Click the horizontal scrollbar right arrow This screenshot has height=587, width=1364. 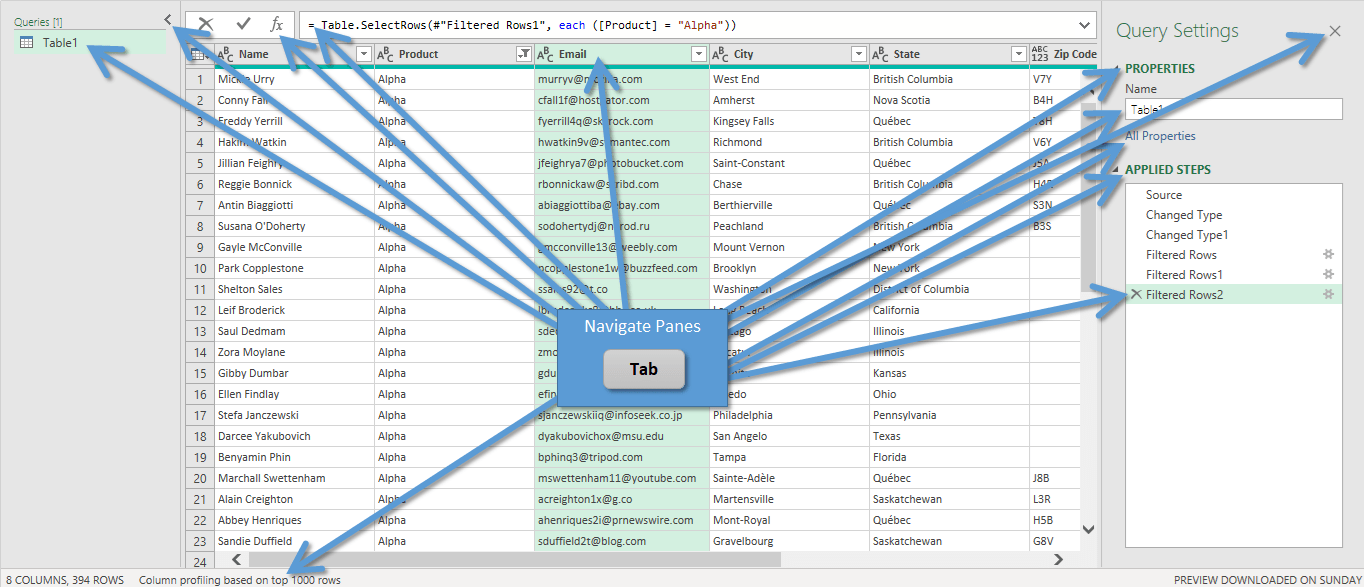pyautogui.click(x=1059, y=560)
